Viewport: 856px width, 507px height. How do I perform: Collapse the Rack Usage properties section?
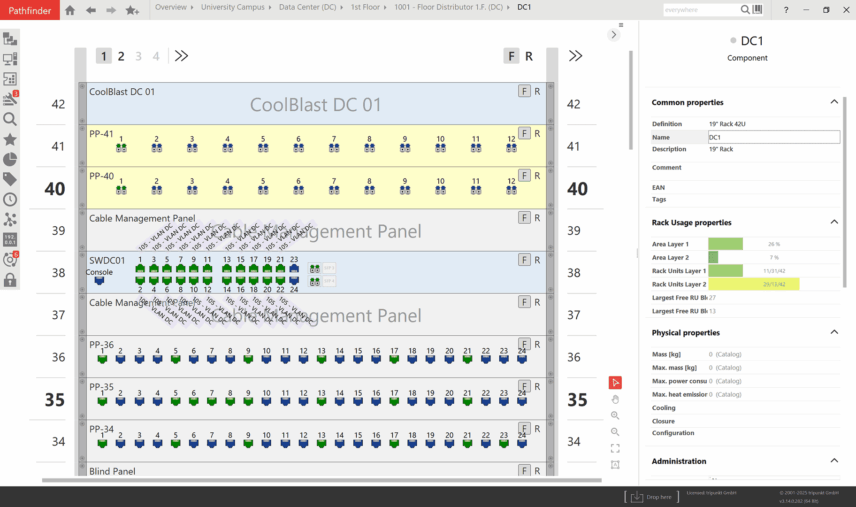tap(834, 222)
